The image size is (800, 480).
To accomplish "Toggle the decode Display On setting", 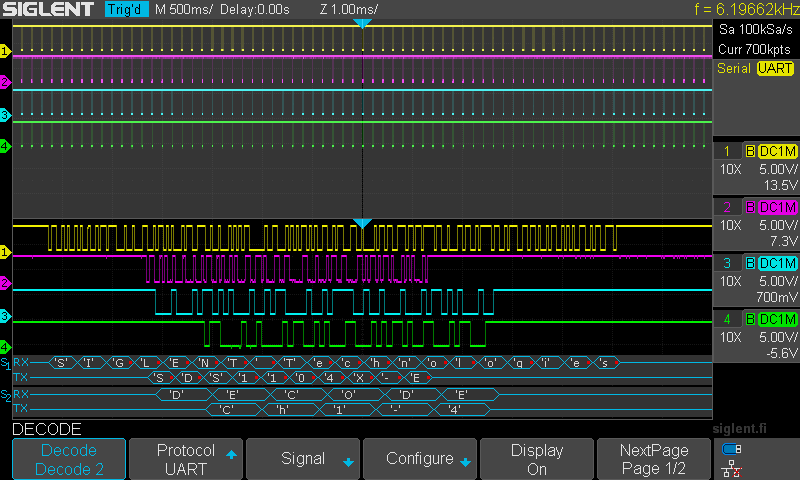I will pos(537,459).
